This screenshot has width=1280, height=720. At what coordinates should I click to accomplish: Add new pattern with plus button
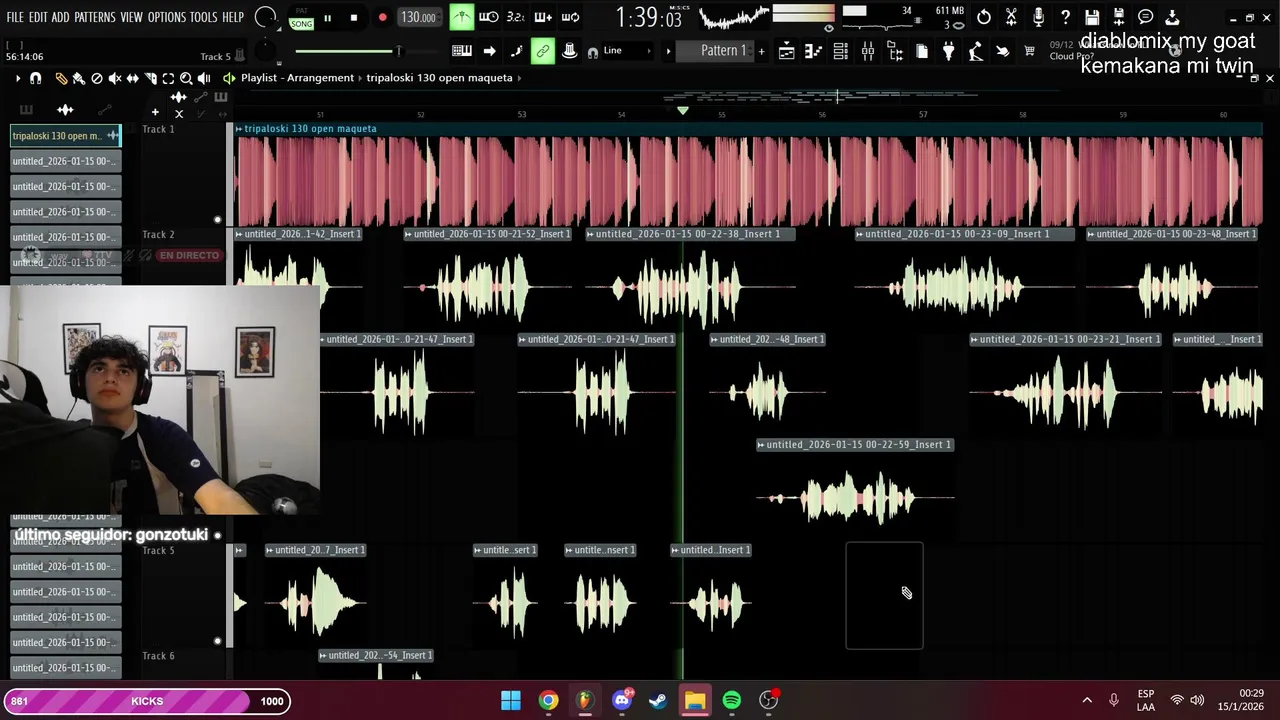[x=761, y=51]
